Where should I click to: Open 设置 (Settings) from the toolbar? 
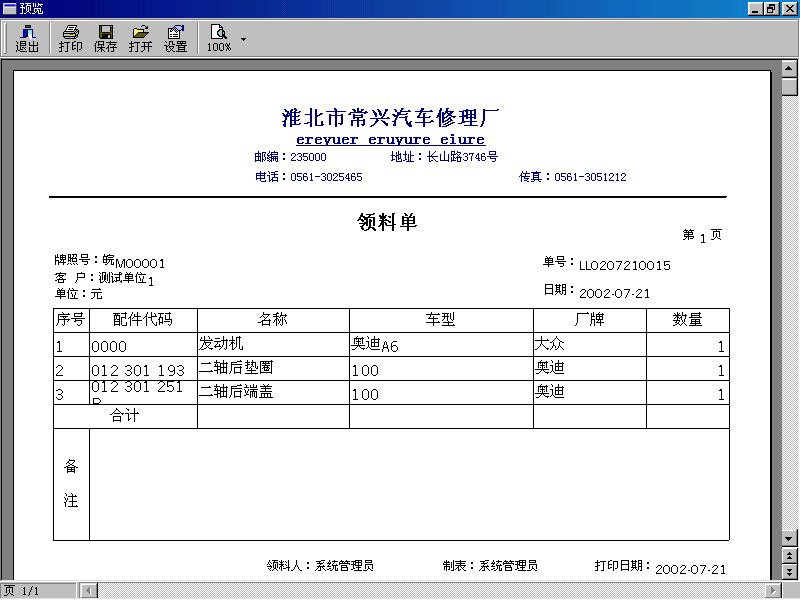pos(176,39)
